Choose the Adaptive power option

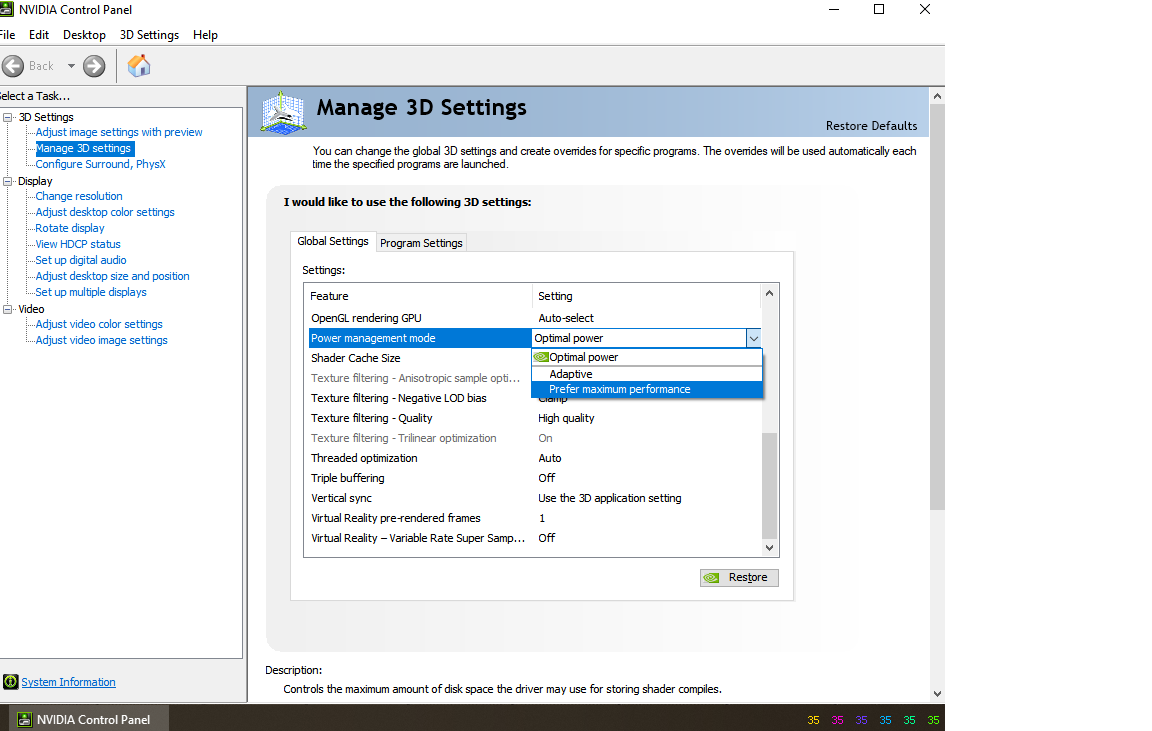(x=570, y=374)
